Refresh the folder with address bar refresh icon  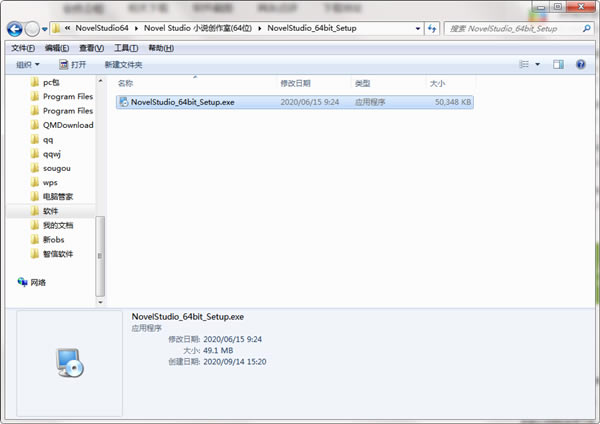click(432, 29)
